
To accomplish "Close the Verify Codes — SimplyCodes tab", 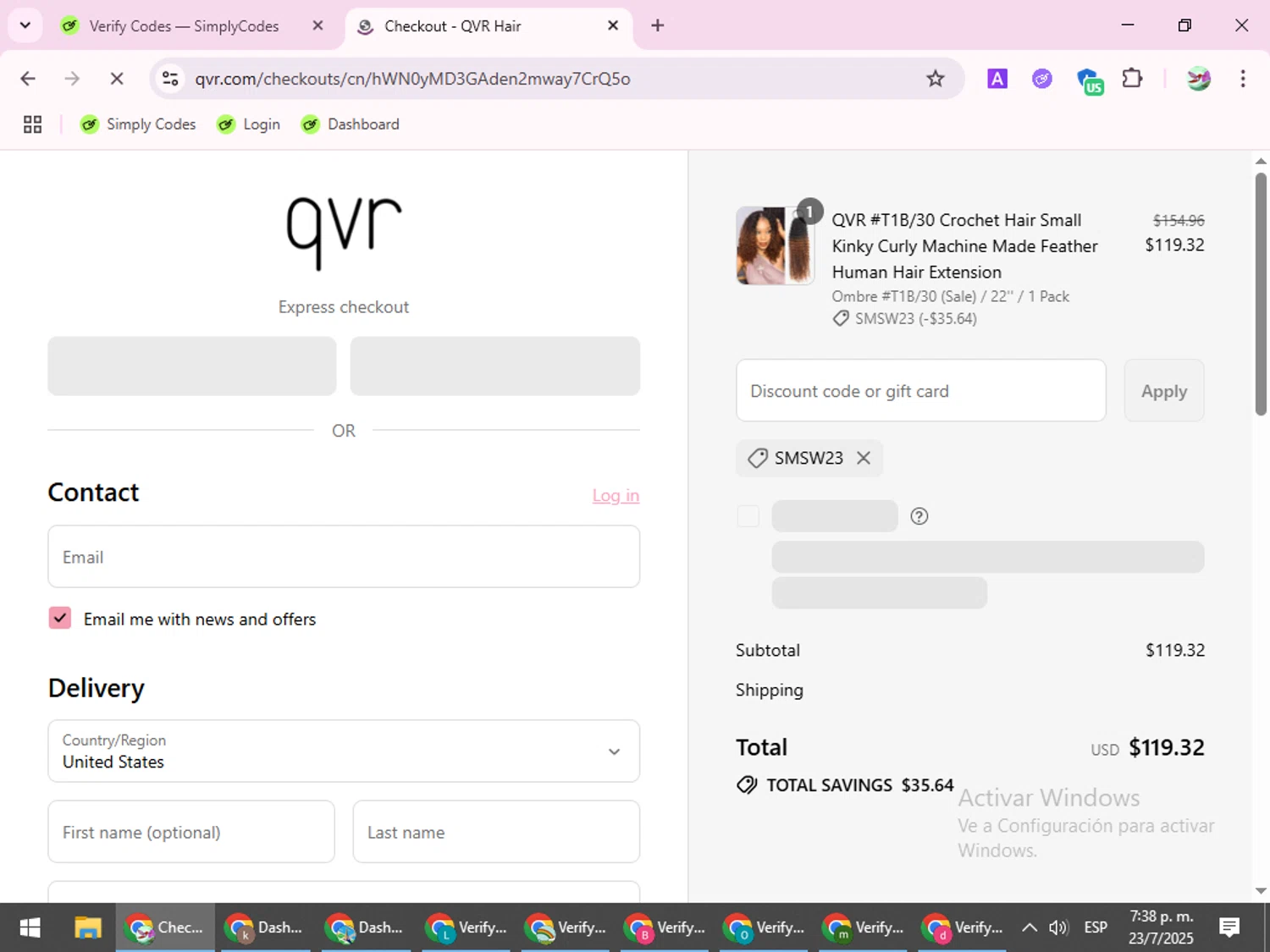I will point(317,25).
